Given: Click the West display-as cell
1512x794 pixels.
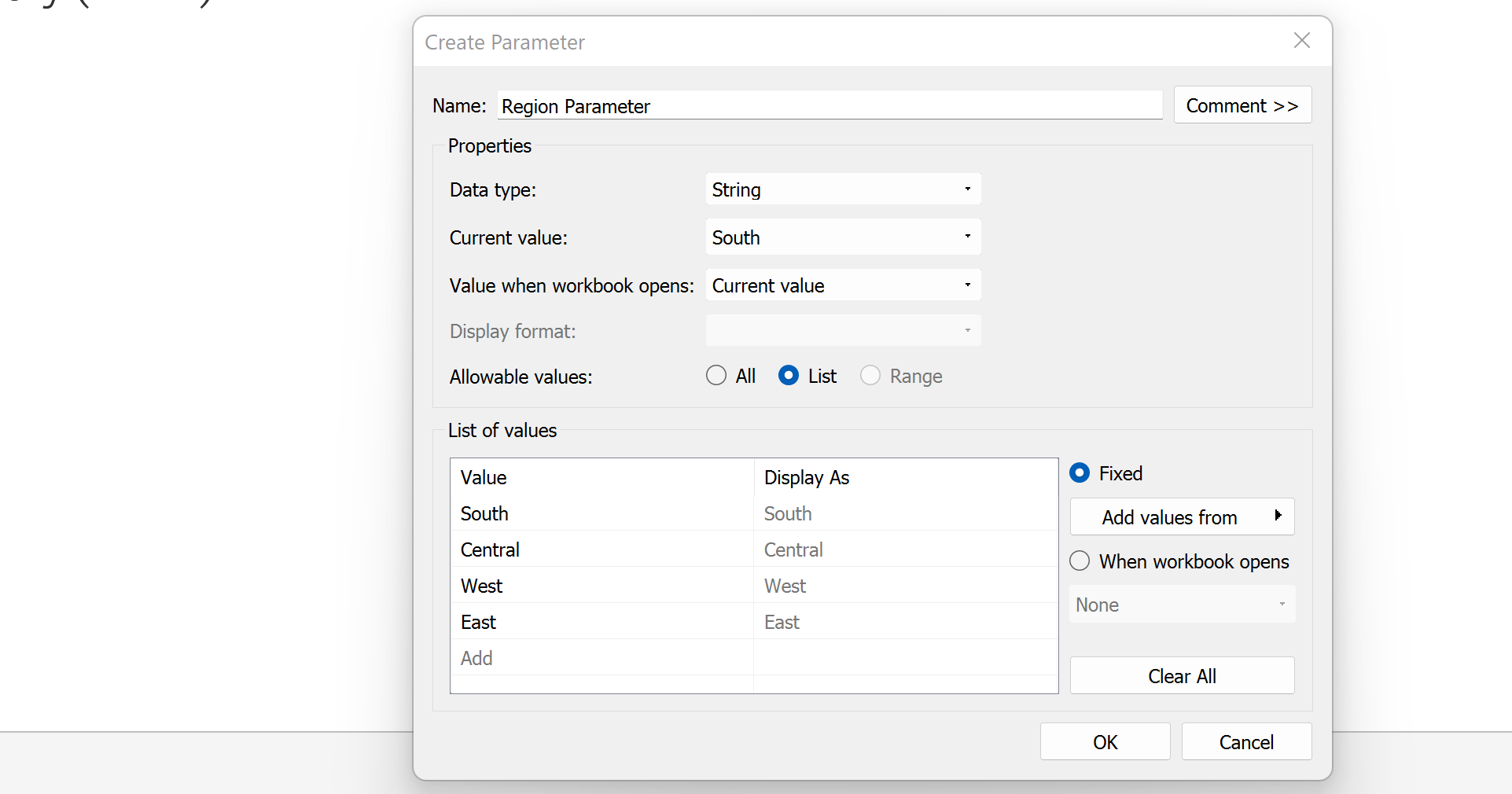Looking at the screenshot, I should pyautogui.click(x=785, y=586).
